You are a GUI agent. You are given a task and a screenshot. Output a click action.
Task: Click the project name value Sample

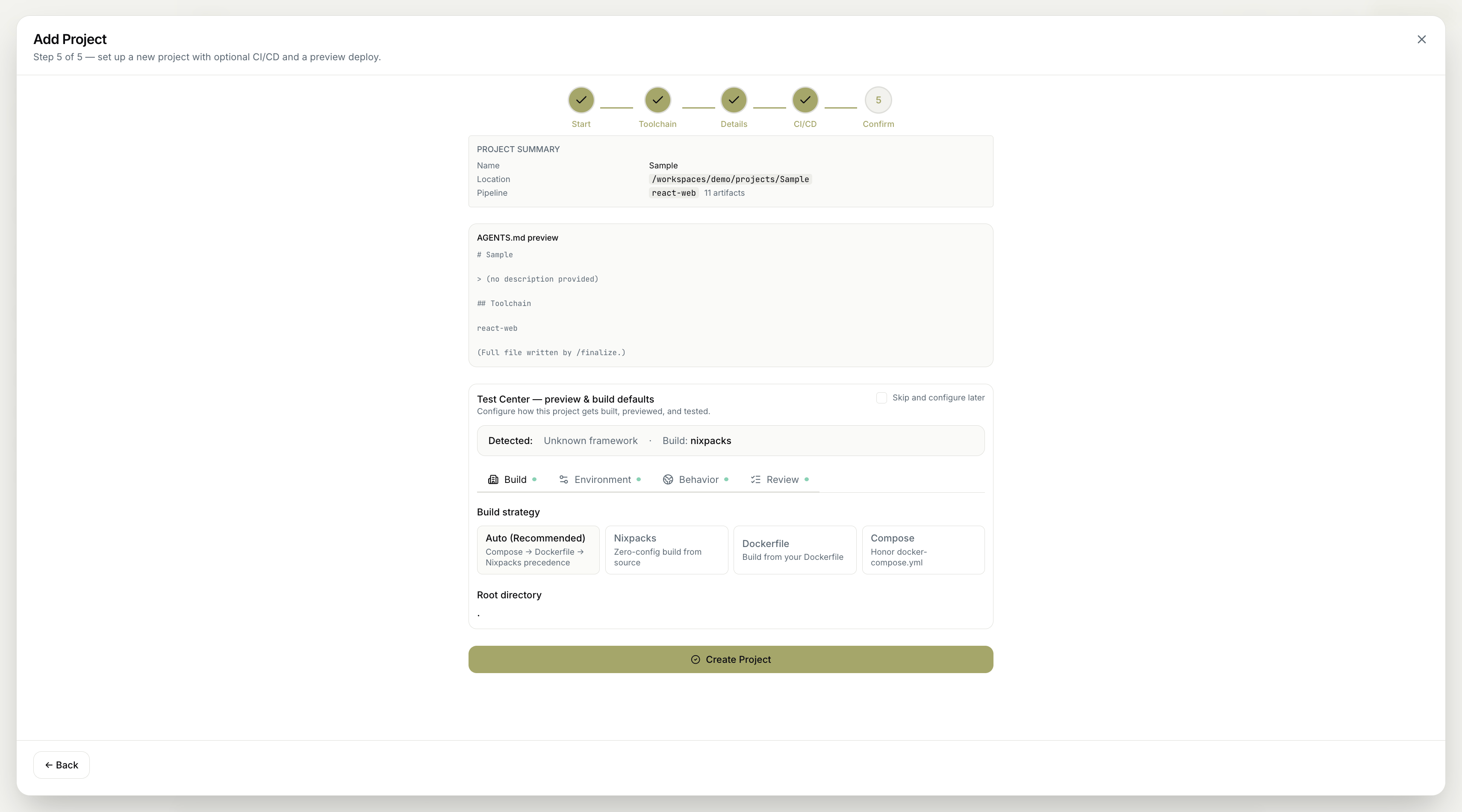tap(663, 166)
